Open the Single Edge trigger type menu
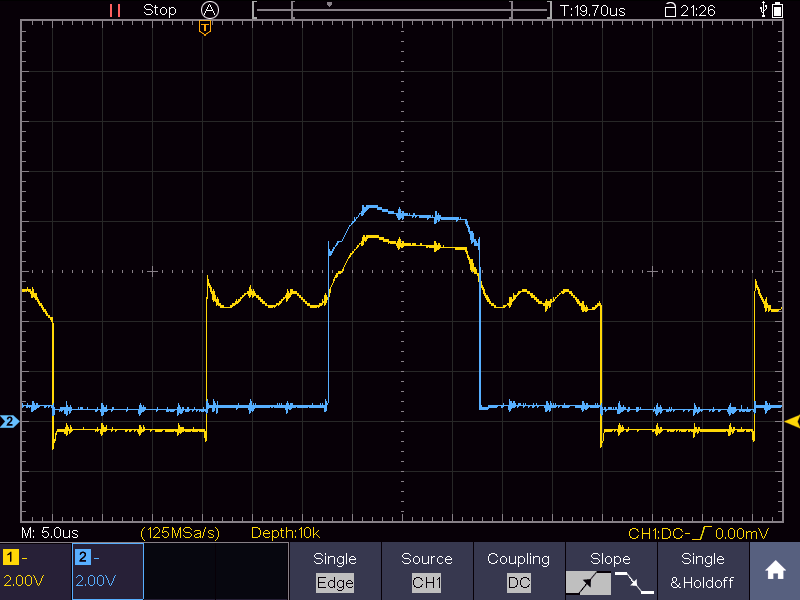Screen dimensions: 800x600 335,571
